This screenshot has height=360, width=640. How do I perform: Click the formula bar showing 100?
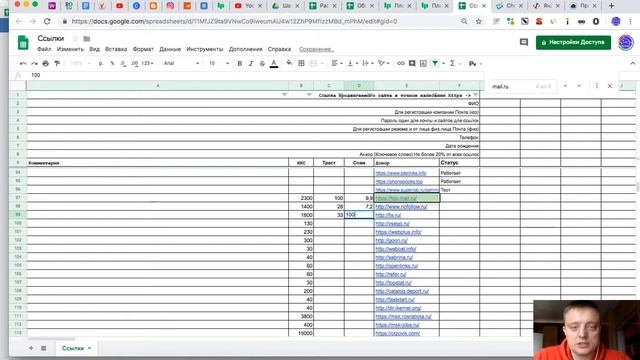(253, 75)
